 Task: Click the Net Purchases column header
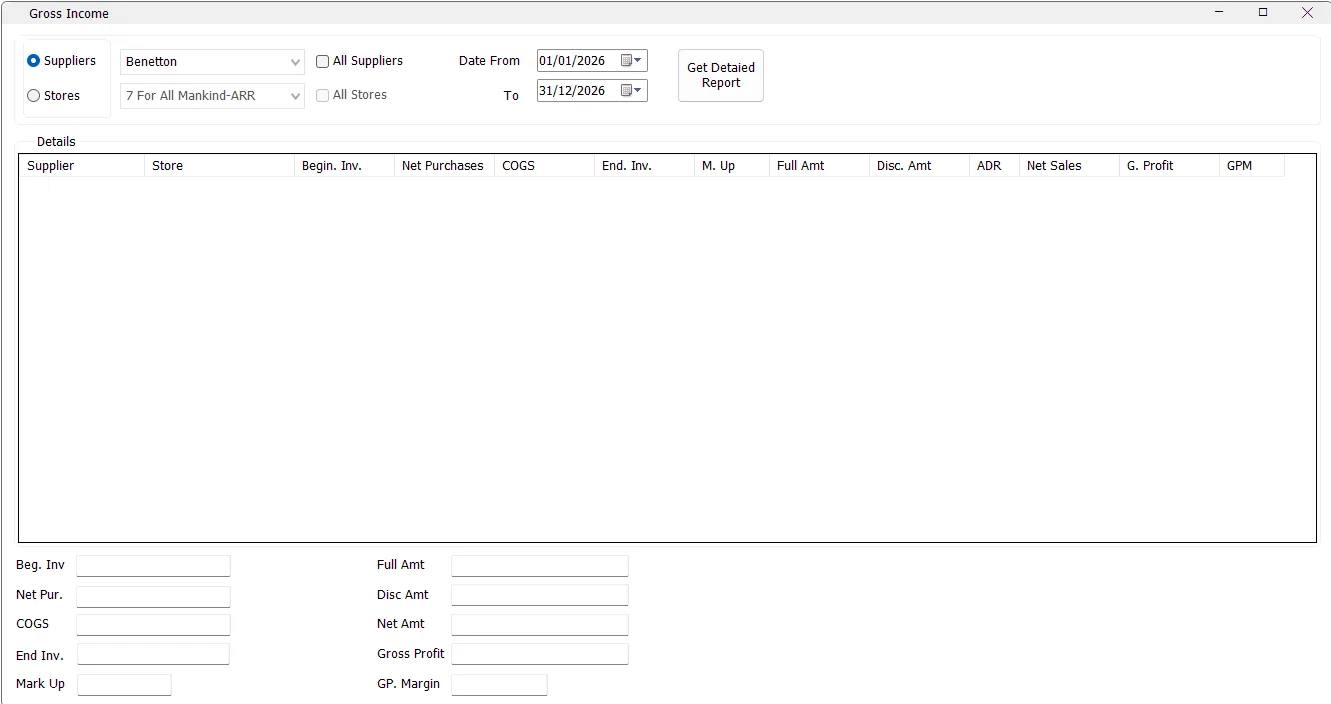tap(445, 166)
